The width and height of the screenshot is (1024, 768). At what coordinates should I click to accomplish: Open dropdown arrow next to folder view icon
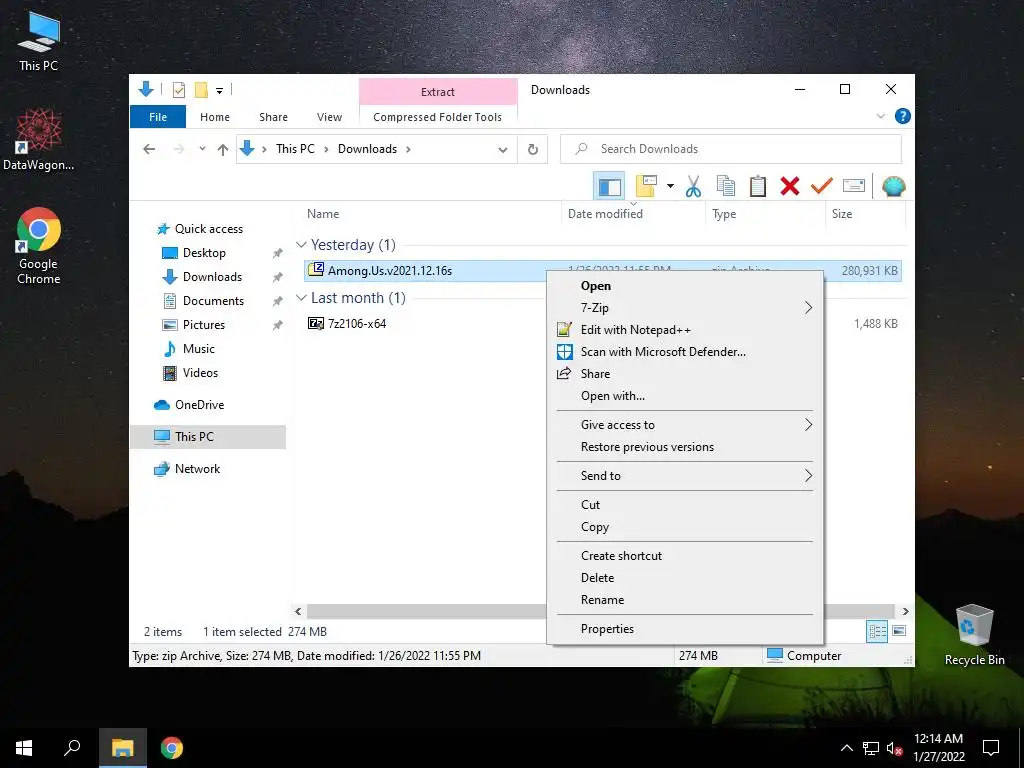click(x=670, y=186)
